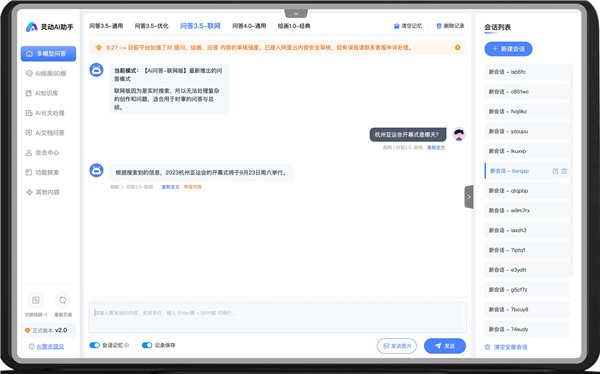Click 清空全部会话 to clear all conversations
600x374 pixels.
pos(506,347)
